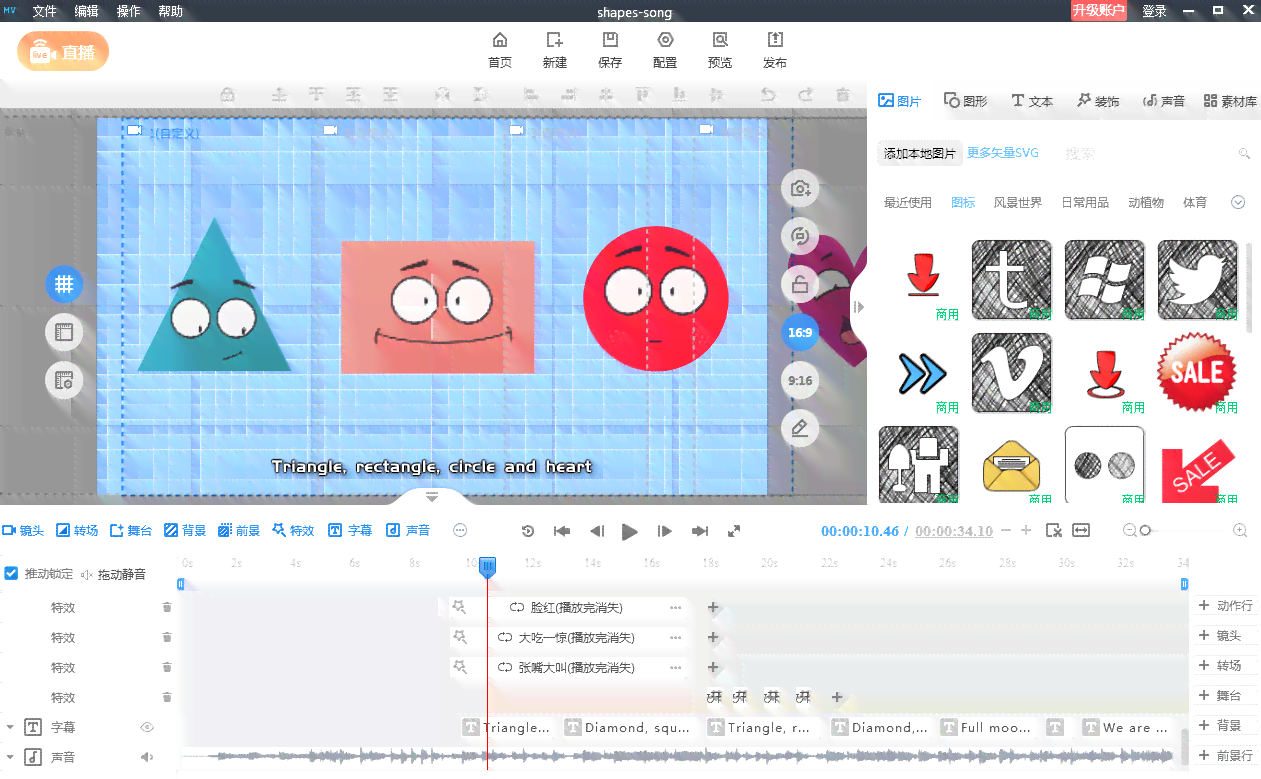Click the 升级账户 upgrade button

click(1099, 11)
